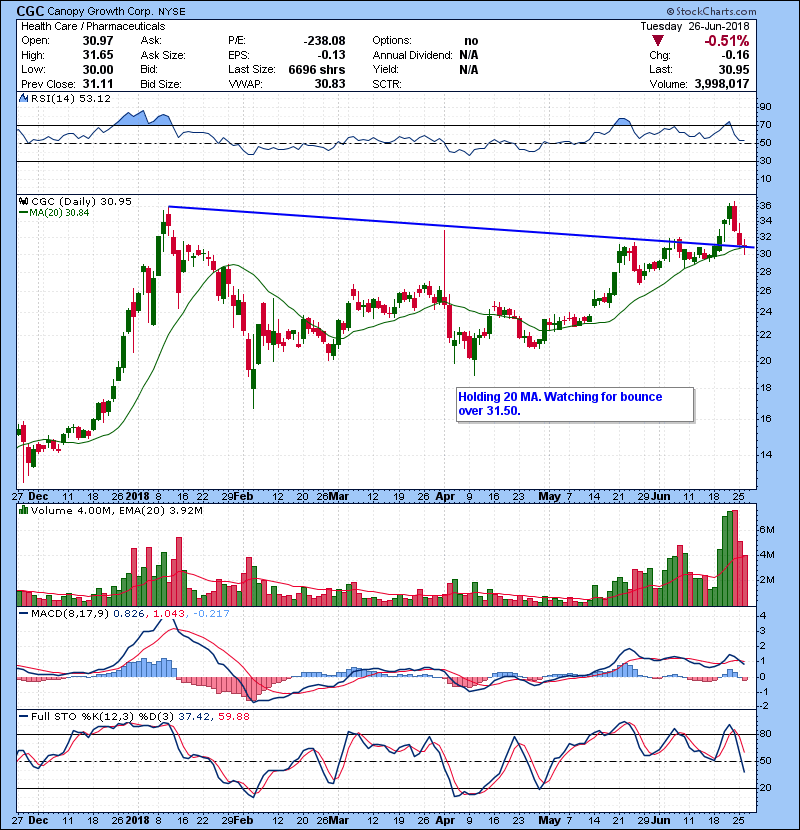Click the Last Size value 6696 shrs

[x=317, y=69]
